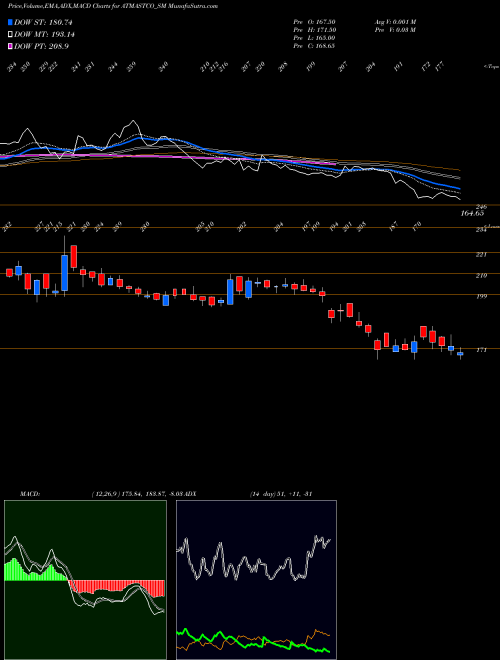The height and width of the screenshot is (660, 500).
Task: Click the blue DOW ST legend swatch
Action: 10,22
